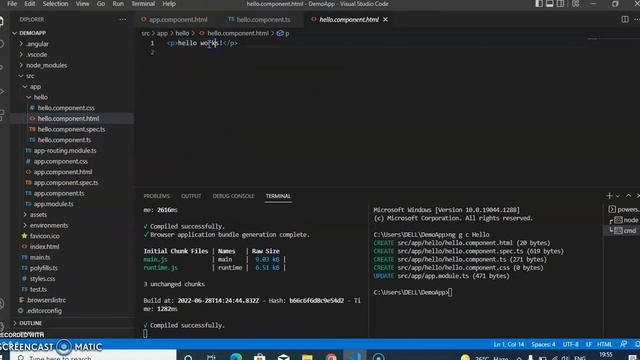Viewport: 640px width, 360px height.
Task: Switch to the DEBUG CONSOLE tab
Action: click(x=233, y=196)
